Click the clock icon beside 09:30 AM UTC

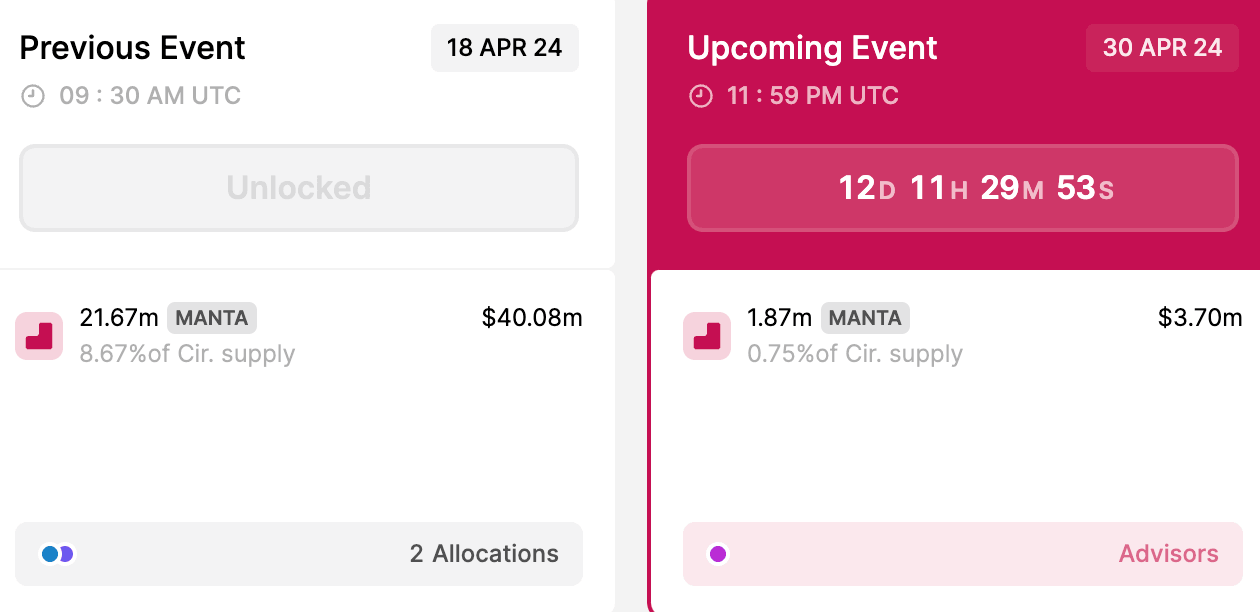33,97
